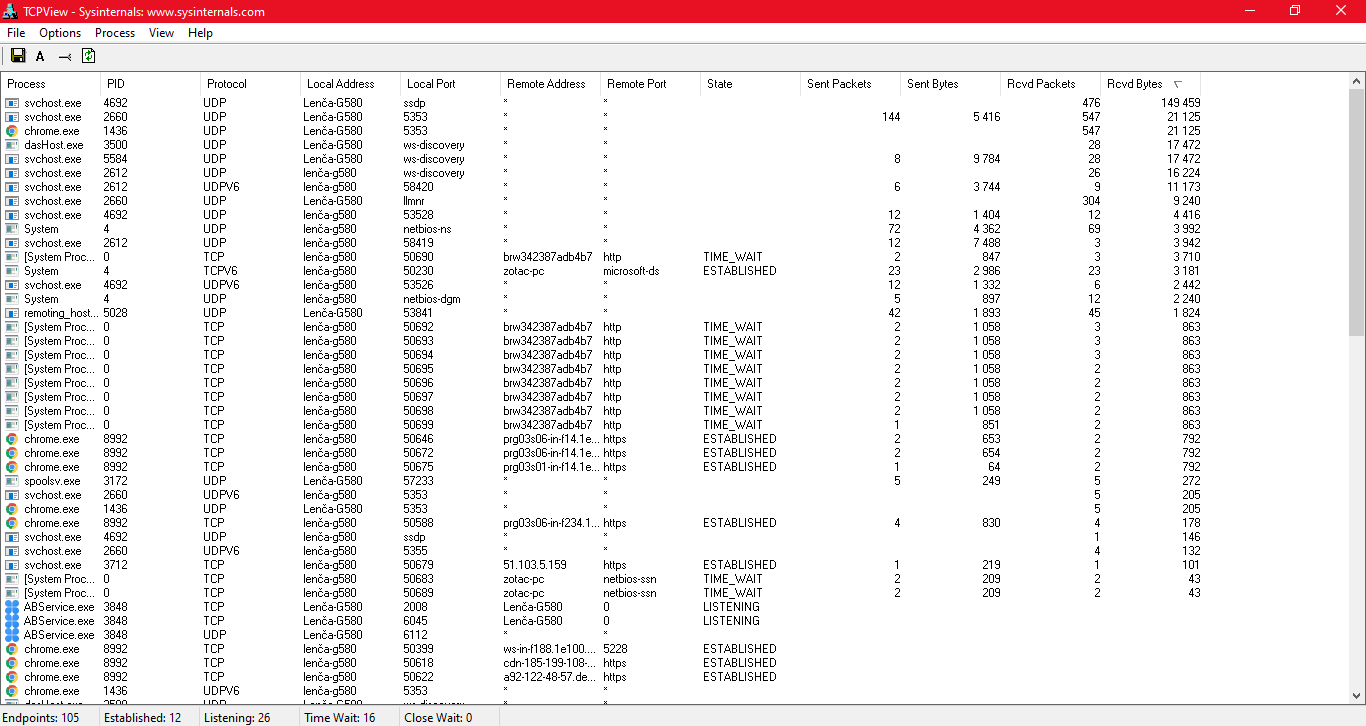Click the Save floppy disk toolbar icon

(18, 56)
